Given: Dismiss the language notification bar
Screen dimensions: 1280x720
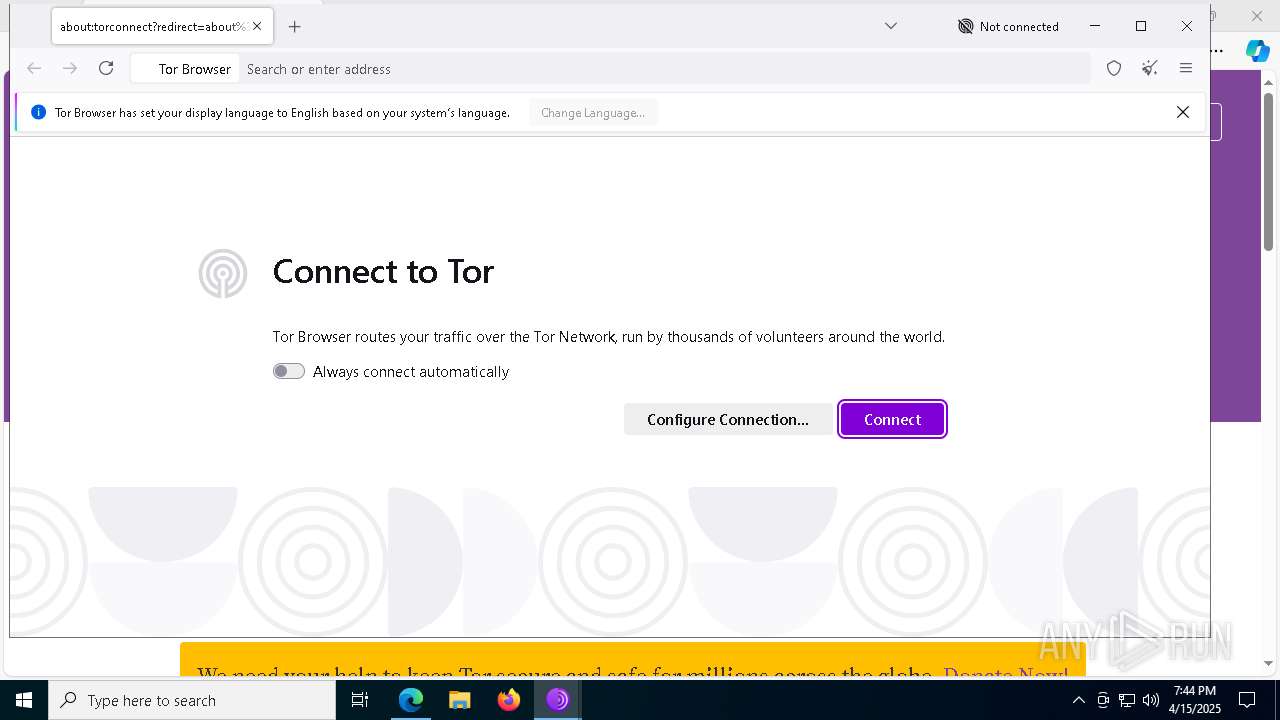Looking at the screenshot, I should click(x=1183, y=112).
